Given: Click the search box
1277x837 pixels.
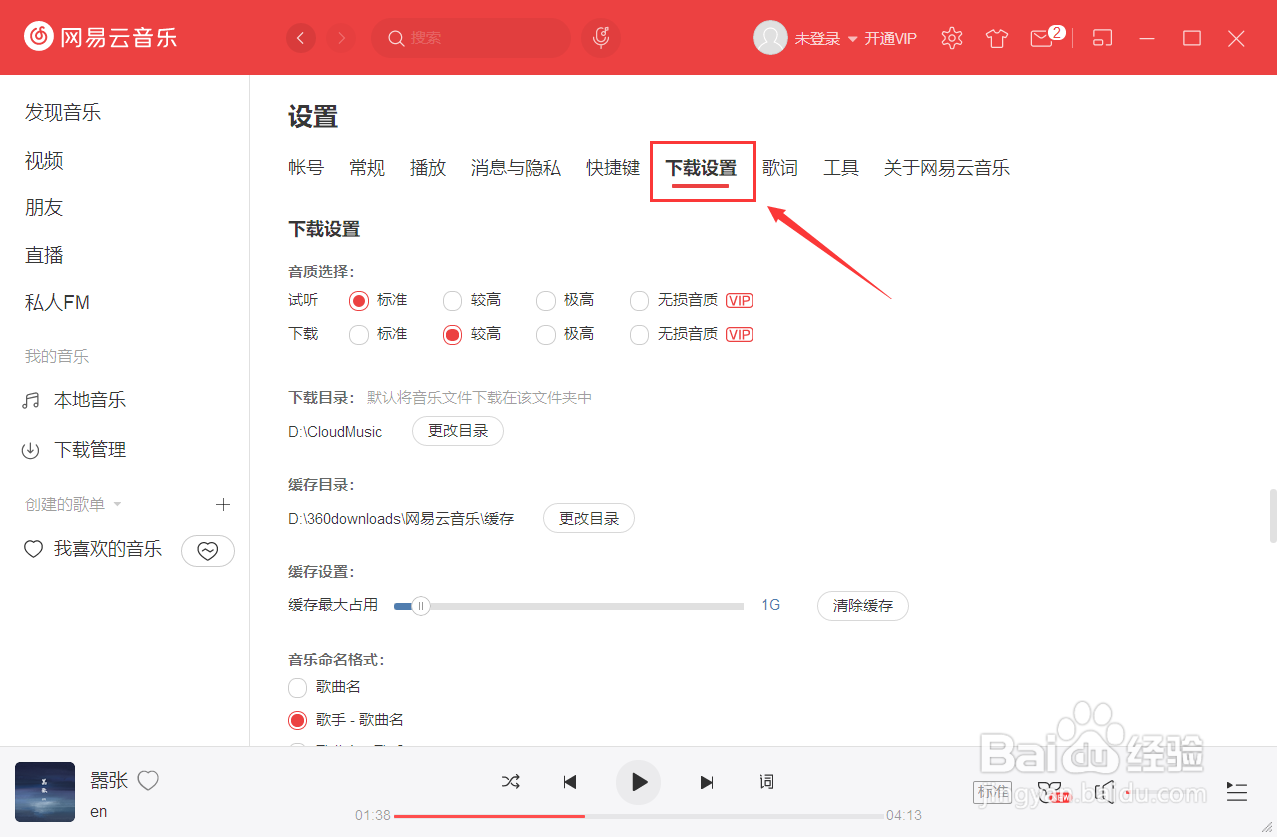Looking at the screenshot, I should tap(470, 38).
